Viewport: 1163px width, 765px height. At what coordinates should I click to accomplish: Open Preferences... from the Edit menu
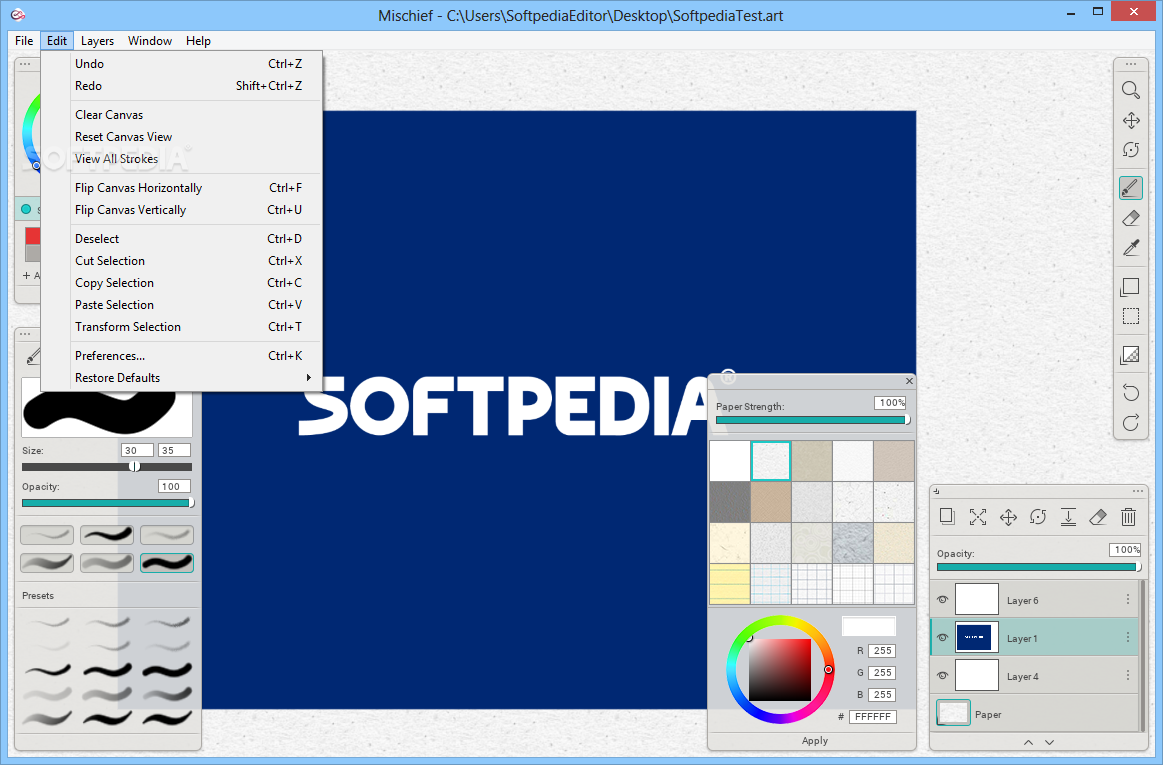click(x=182, y=356)
